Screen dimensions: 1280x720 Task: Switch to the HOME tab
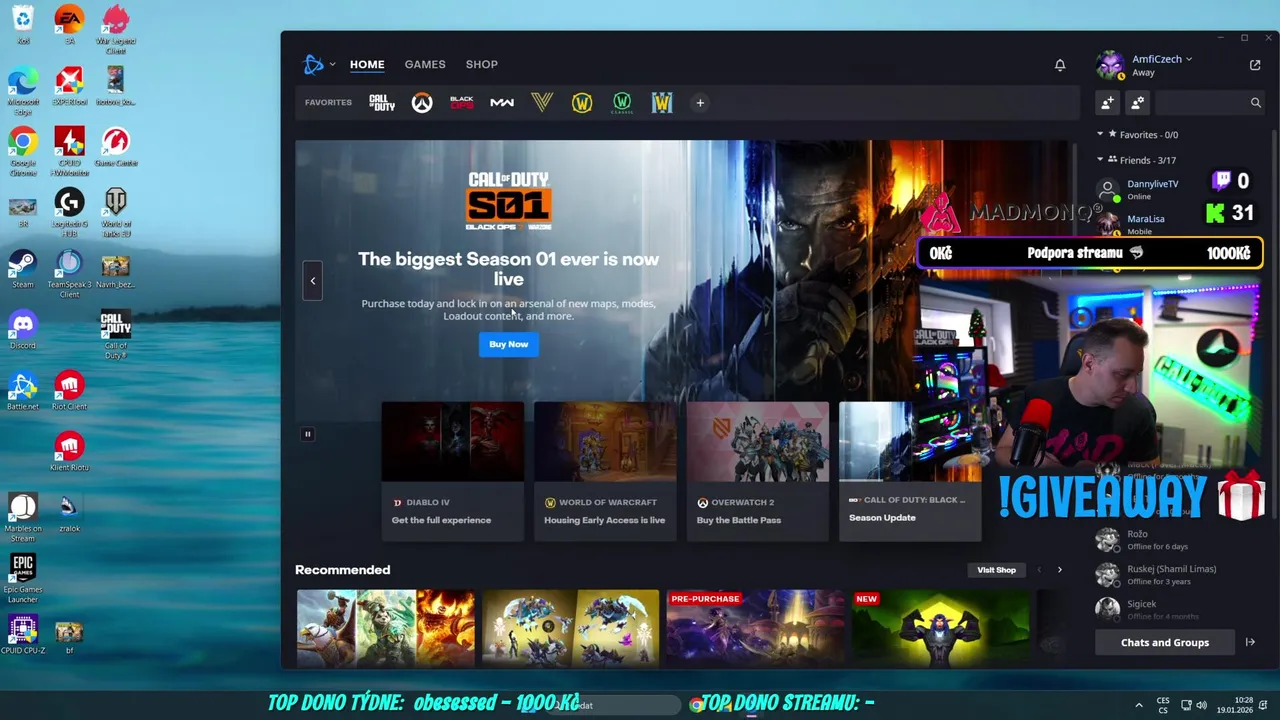pyautogui.click(x=367, y=64)
